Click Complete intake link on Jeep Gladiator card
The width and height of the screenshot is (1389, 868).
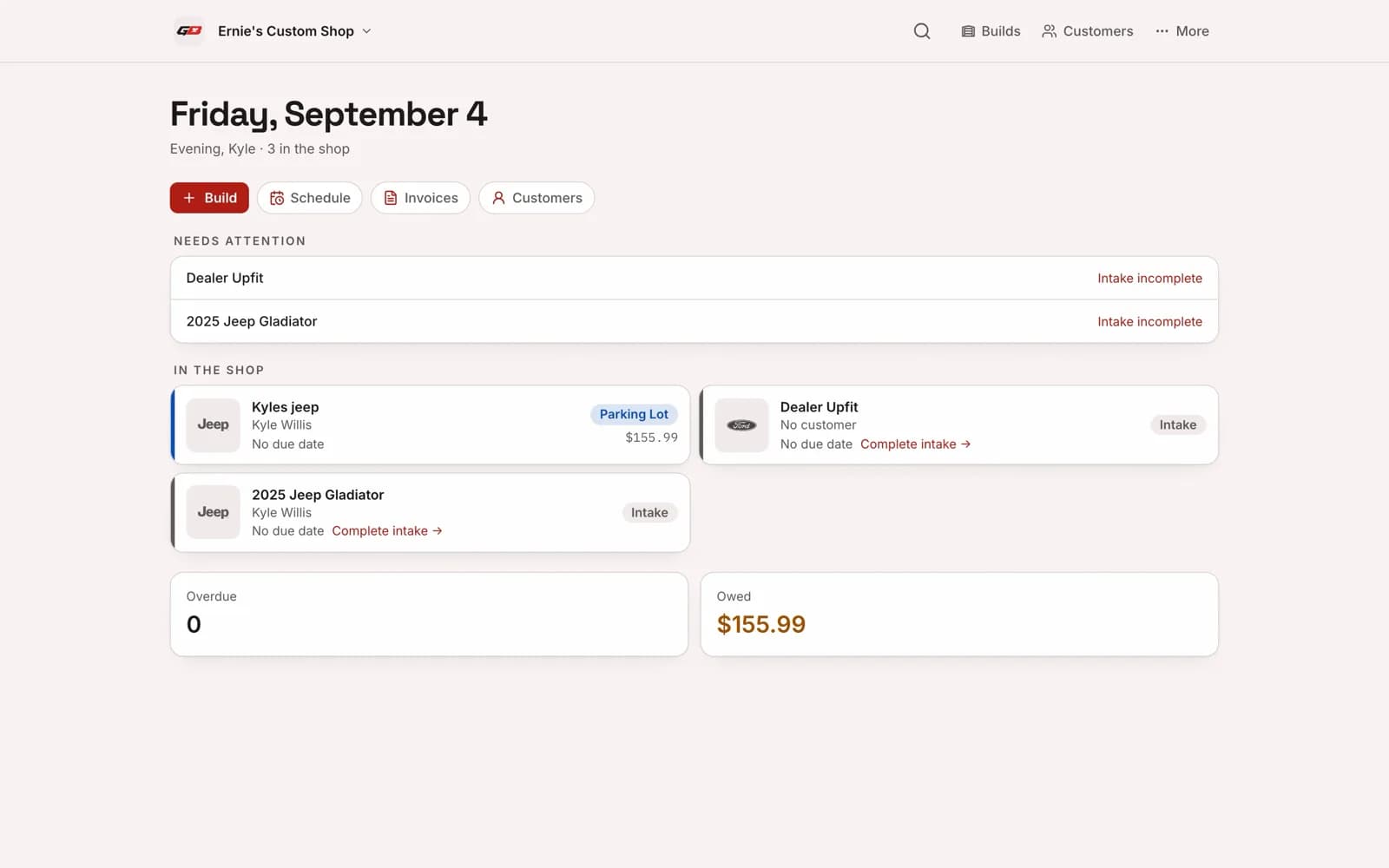[x=387, y=531]
